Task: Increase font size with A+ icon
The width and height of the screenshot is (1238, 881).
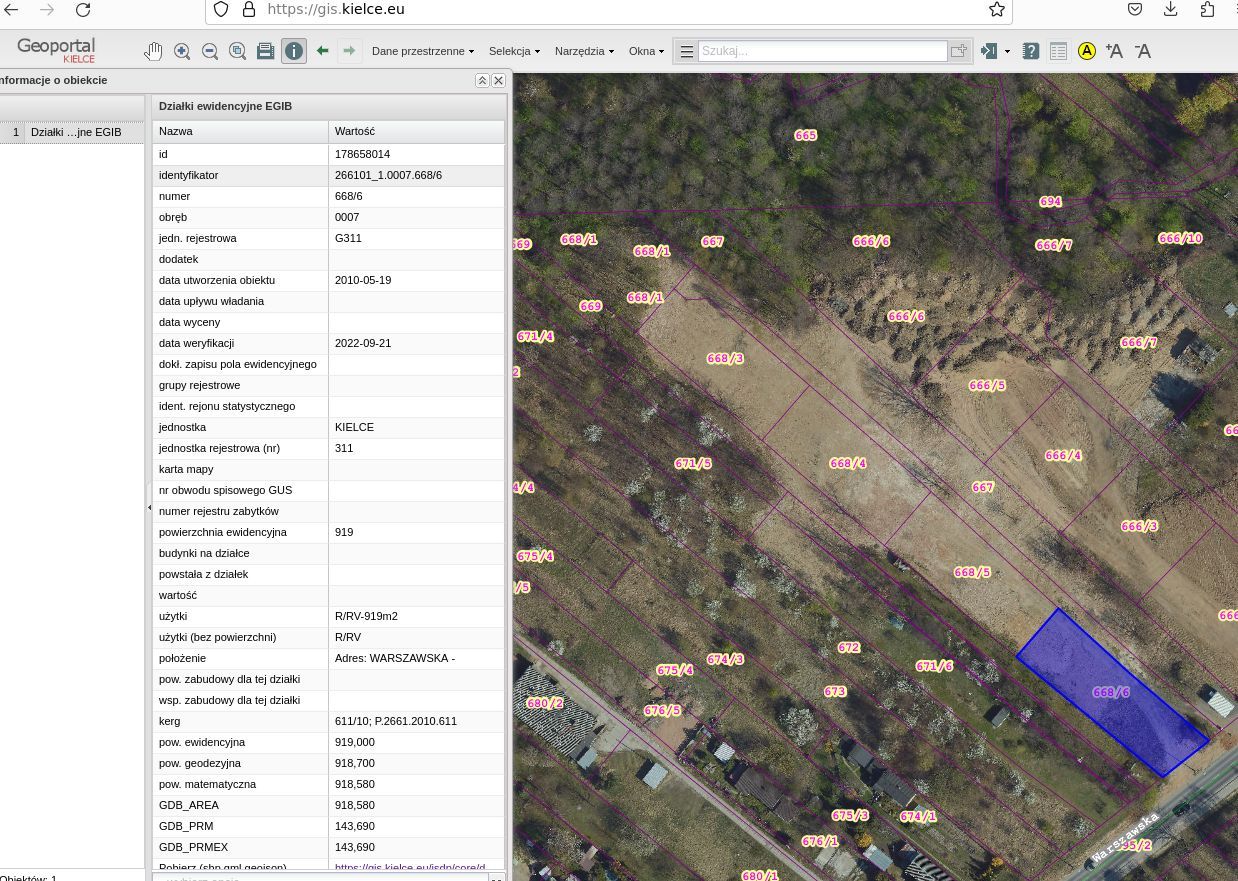Action: (1114, 51)
